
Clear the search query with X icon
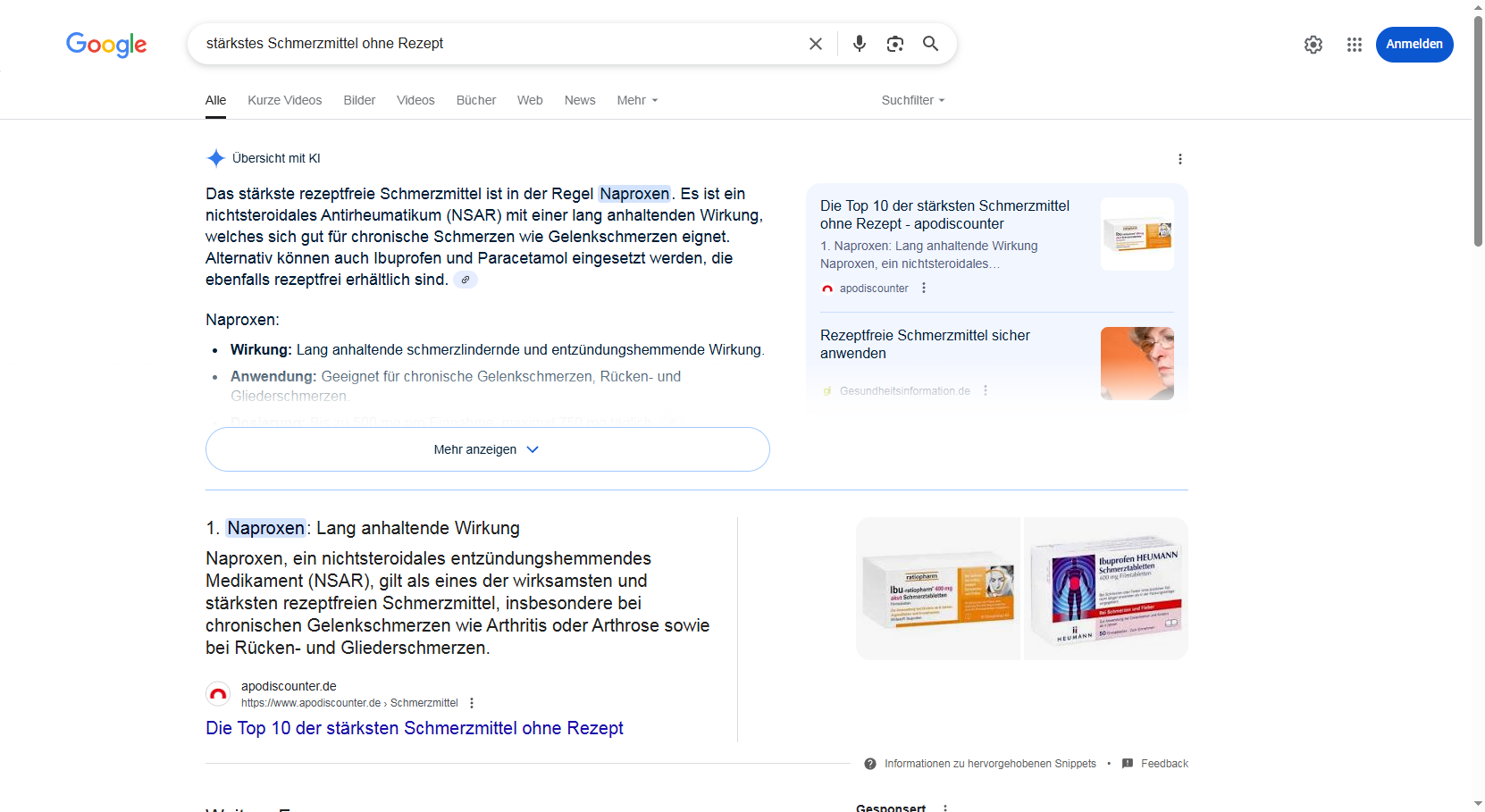[x=816, y=44]
